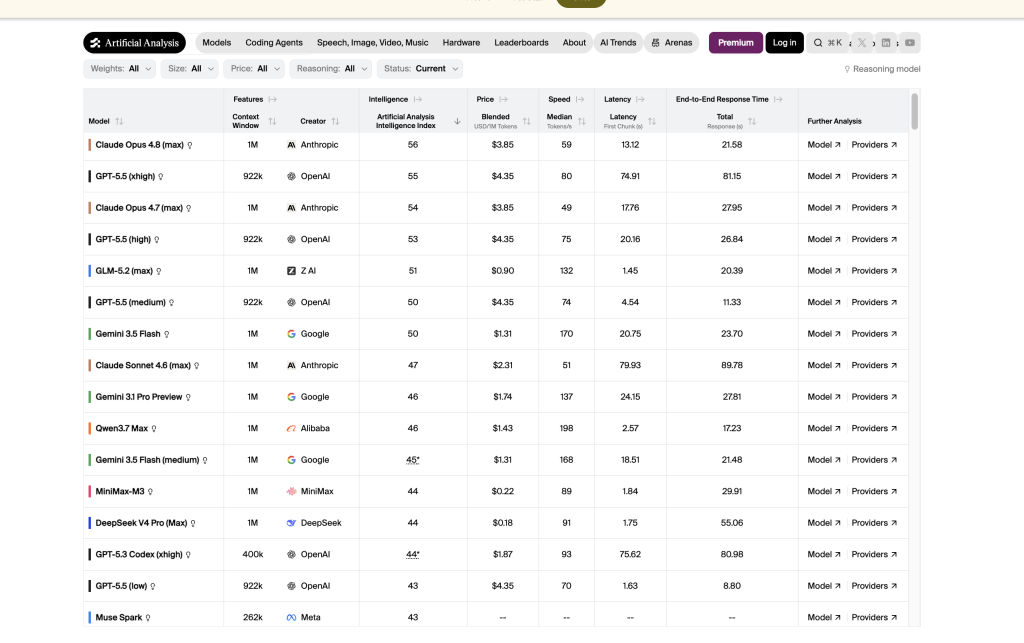Click the Premium button
This screenshot has height=643, width=1024.
[x=735, y=43]
